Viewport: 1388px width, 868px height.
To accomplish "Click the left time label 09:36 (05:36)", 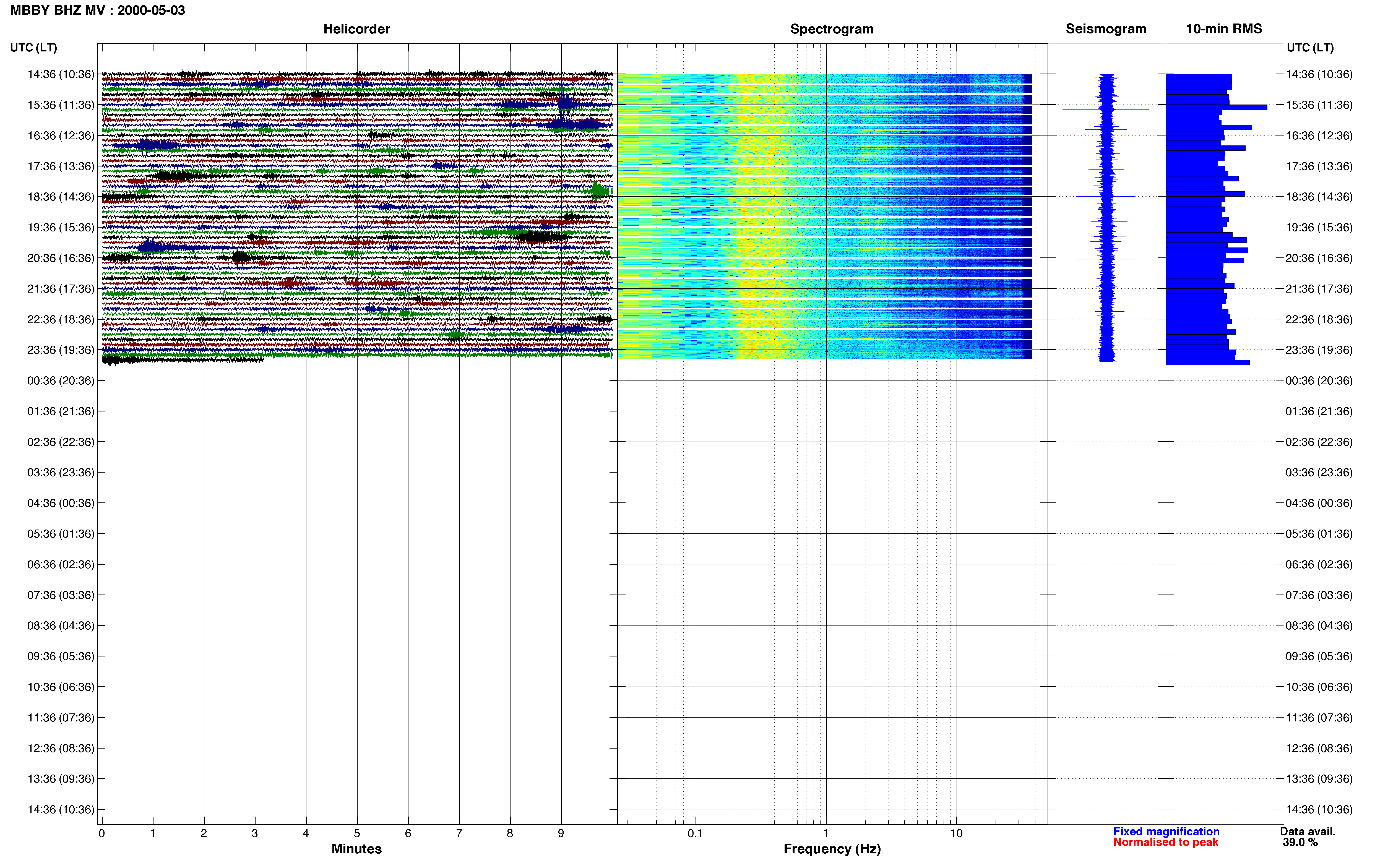I will [61, 656].
